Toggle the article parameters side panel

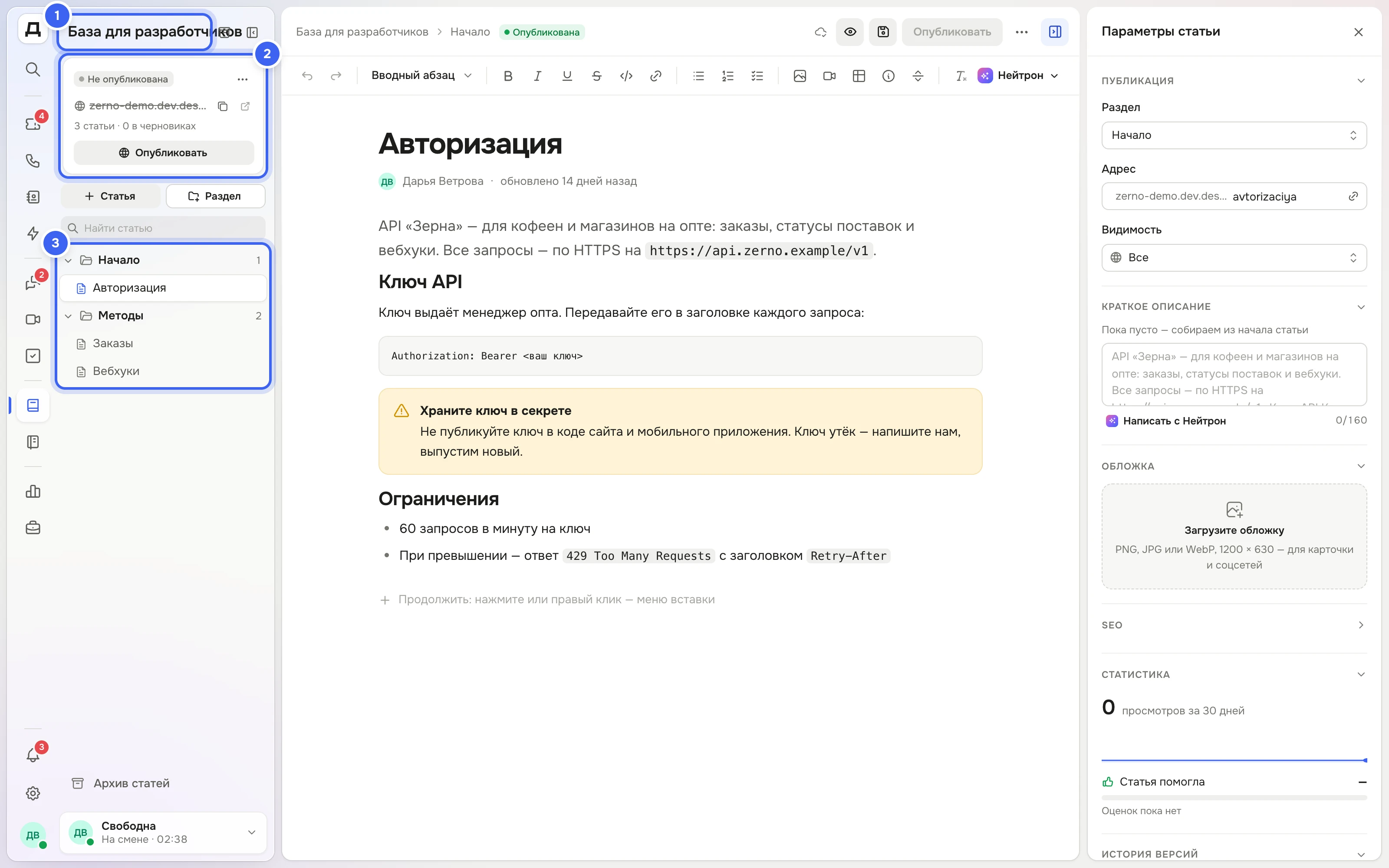pos(1055,32)
